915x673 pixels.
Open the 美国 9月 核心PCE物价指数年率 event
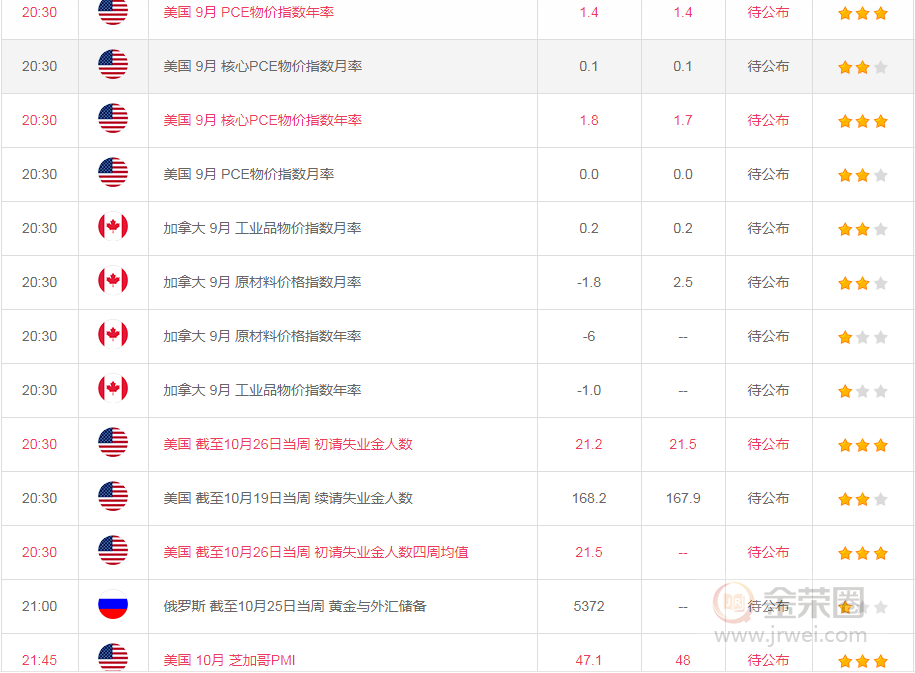(x=262, y=120)
